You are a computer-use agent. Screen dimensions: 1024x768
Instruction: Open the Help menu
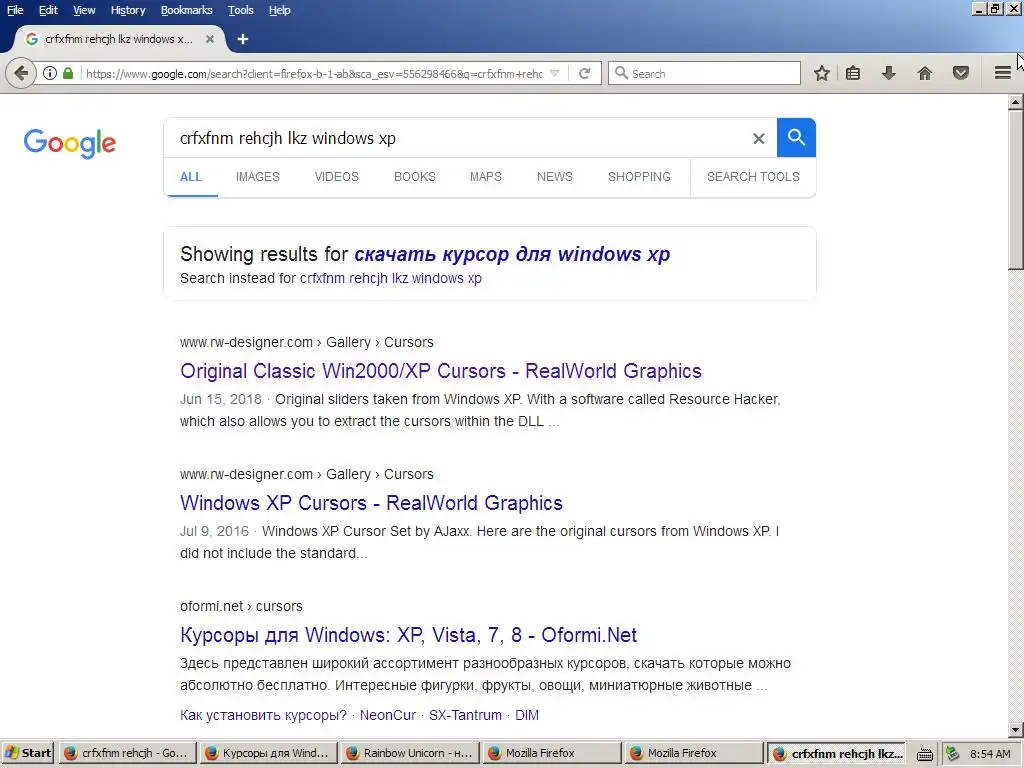(280, 10)
